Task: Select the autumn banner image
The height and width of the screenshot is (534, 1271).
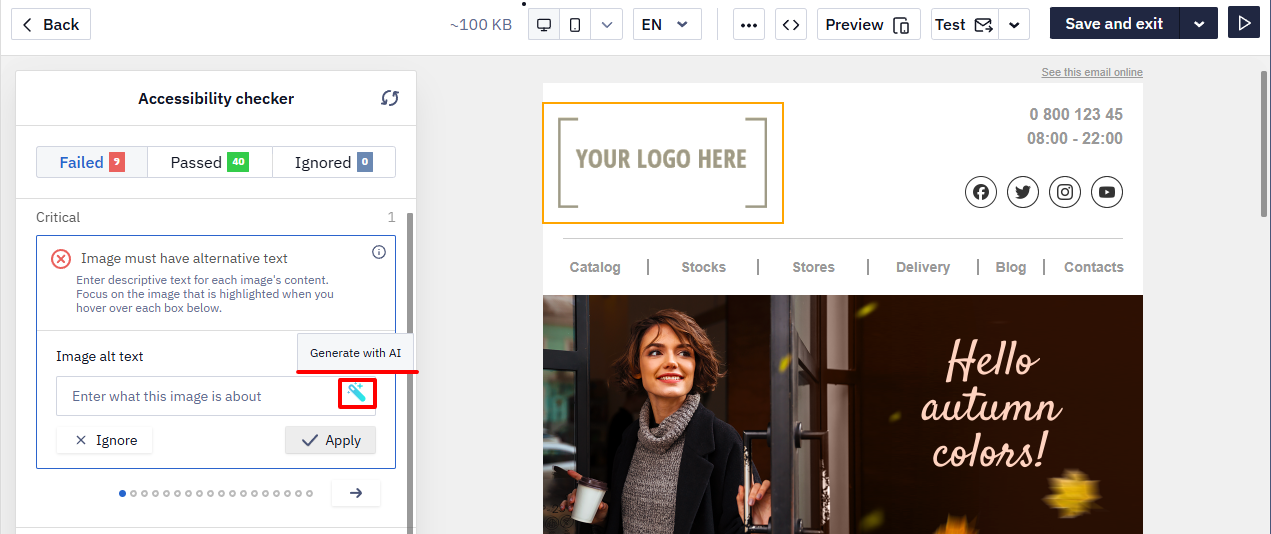Action: pos(843,414)
